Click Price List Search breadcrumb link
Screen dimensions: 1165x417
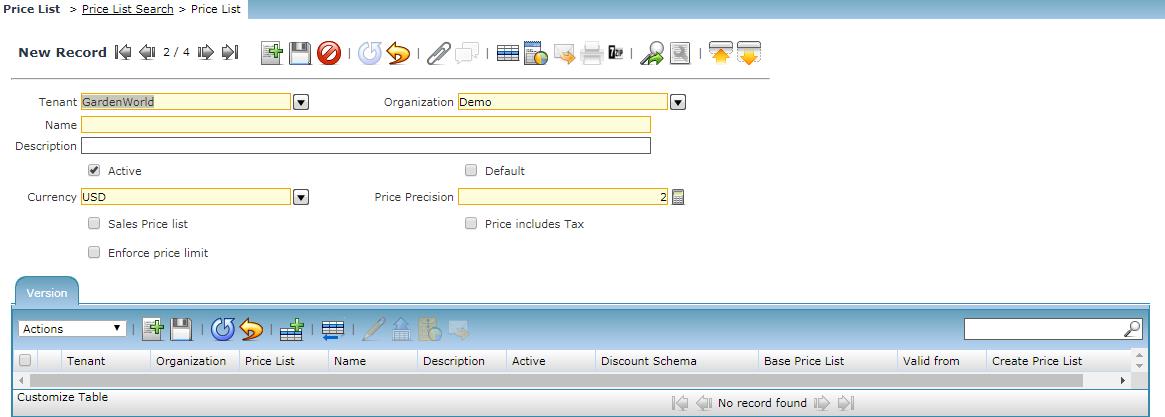(x=128, y=9)
